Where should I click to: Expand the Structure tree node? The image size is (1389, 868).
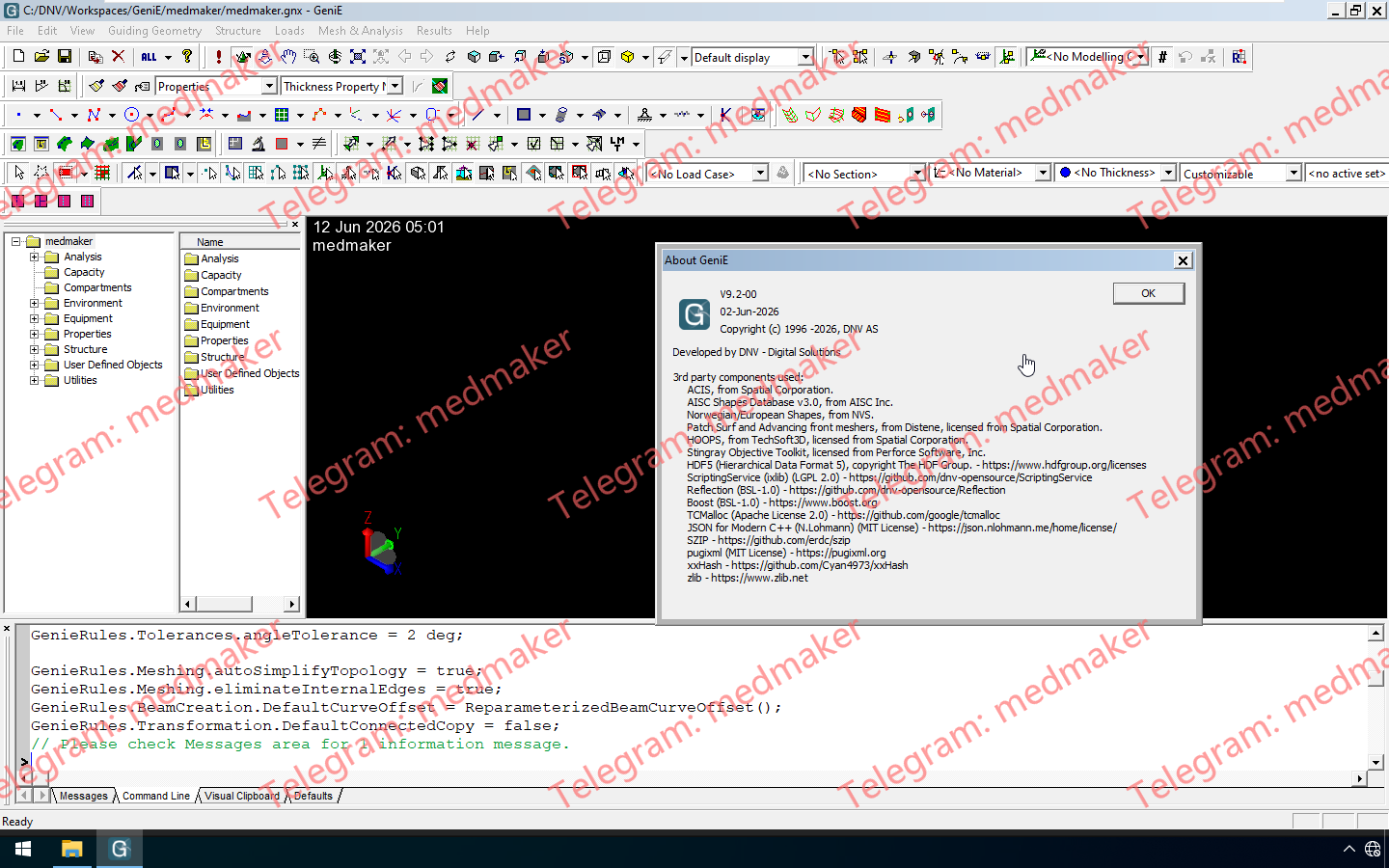pyautogui.click(x=35, y=349)
